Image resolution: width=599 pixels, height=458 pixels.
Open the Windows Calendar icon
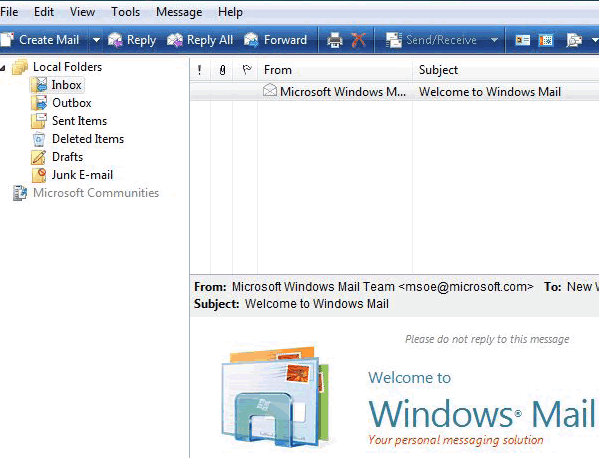[x=546, y=40]
